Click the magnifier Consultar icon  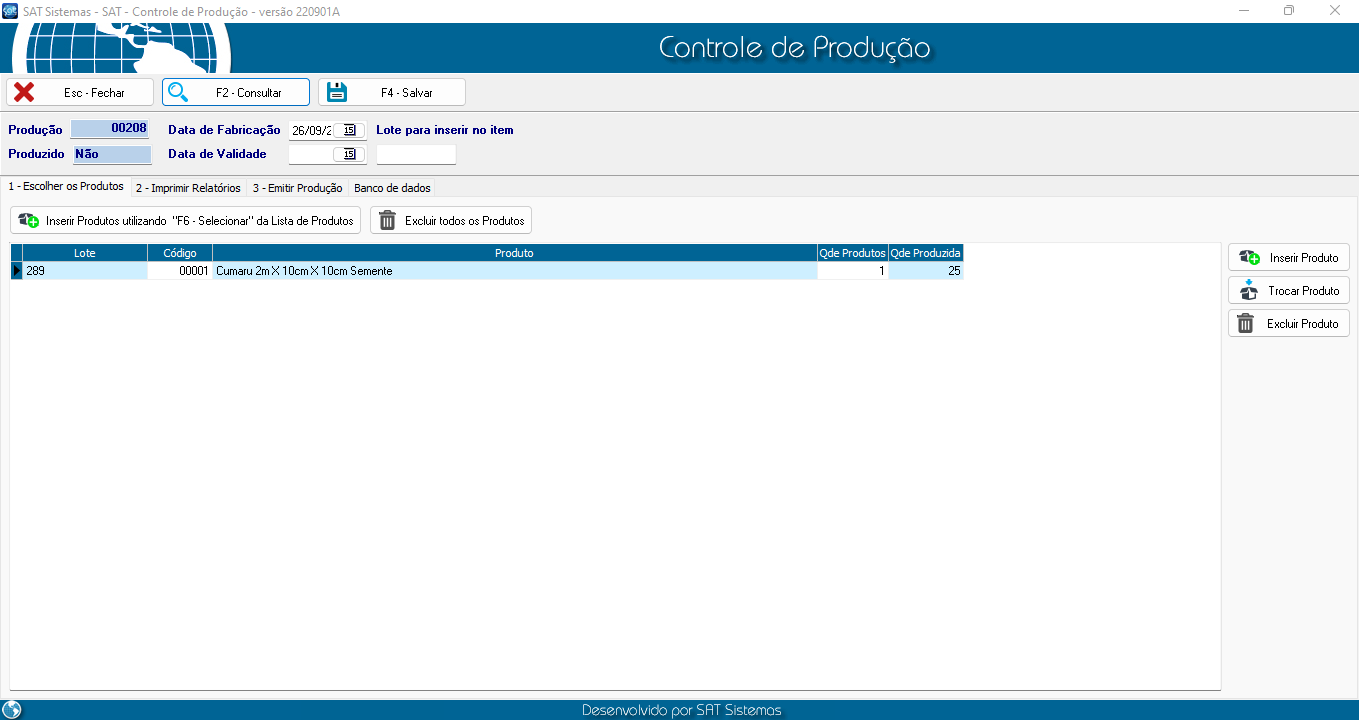click(179, 92)
